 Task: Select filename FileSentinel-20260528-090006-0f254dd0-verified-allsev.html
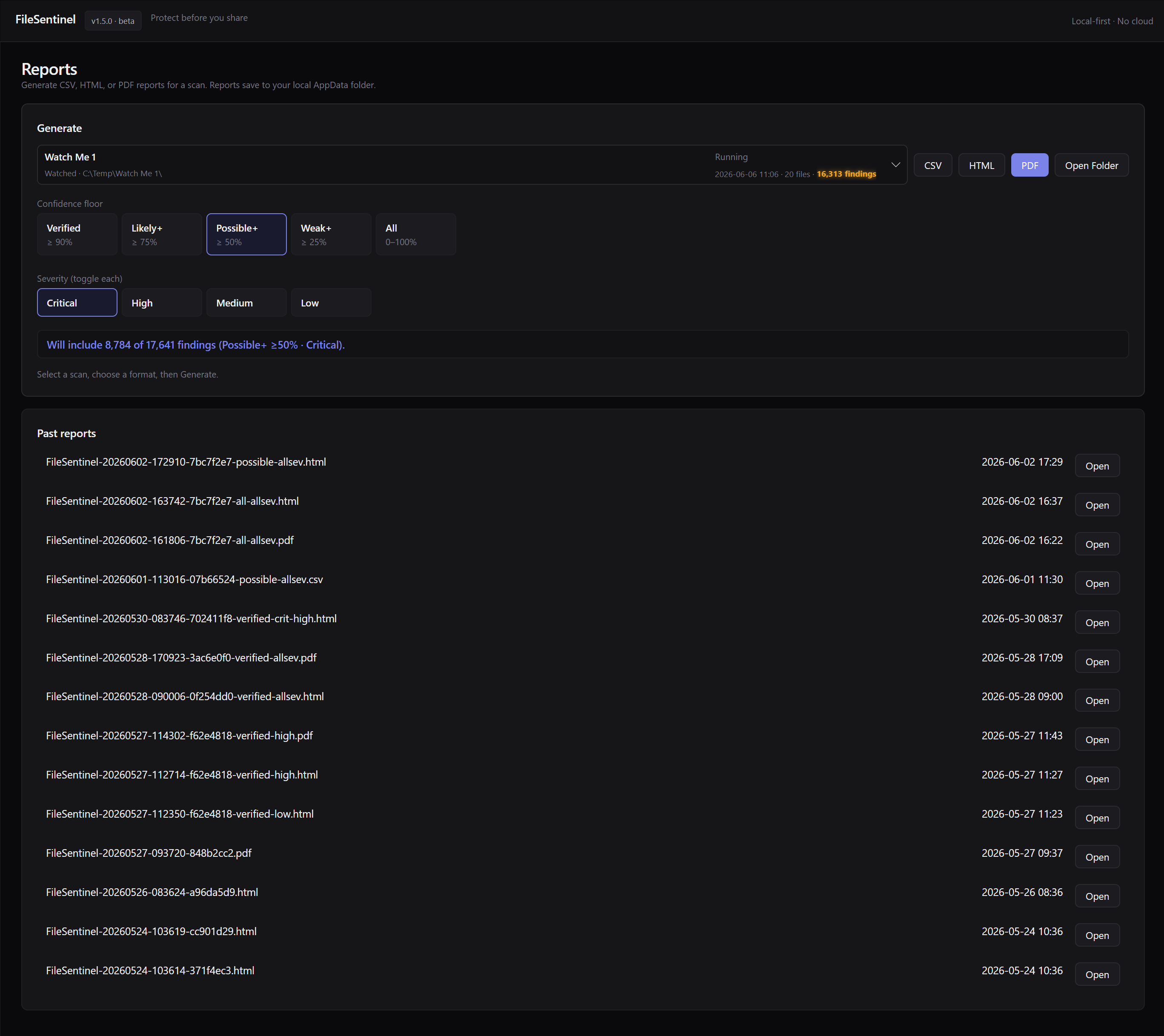pyautogui.click(x=185, y=696)
